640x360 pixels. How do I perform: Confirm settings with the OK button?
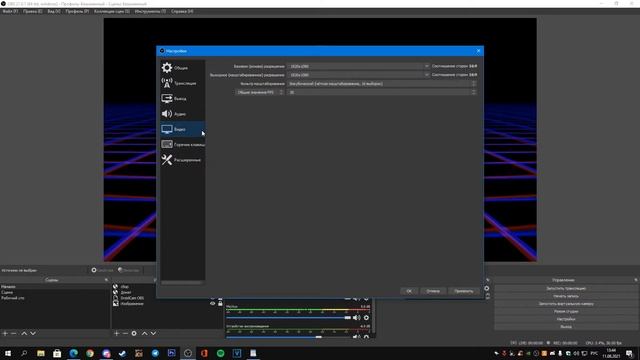[x=409, y=291]
